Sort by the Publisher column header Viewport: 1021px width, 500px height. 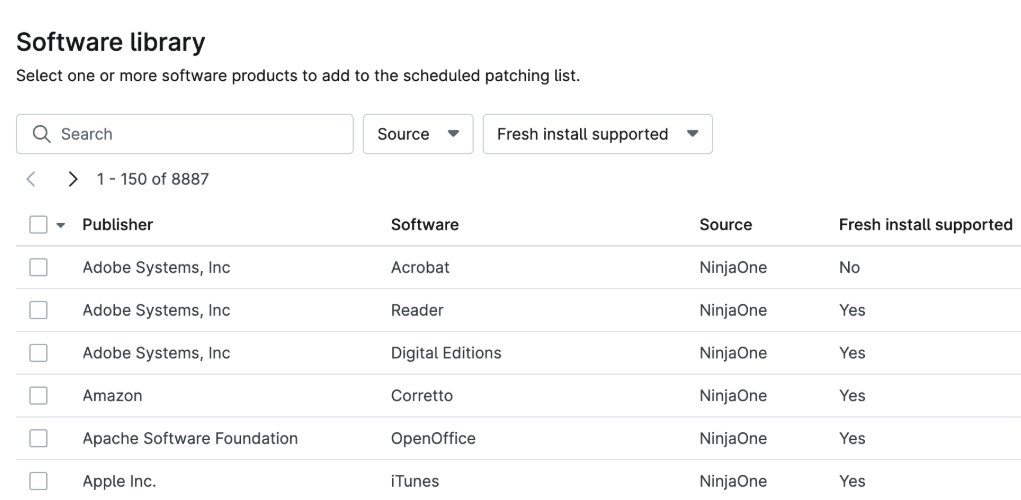tap(117, 225)
